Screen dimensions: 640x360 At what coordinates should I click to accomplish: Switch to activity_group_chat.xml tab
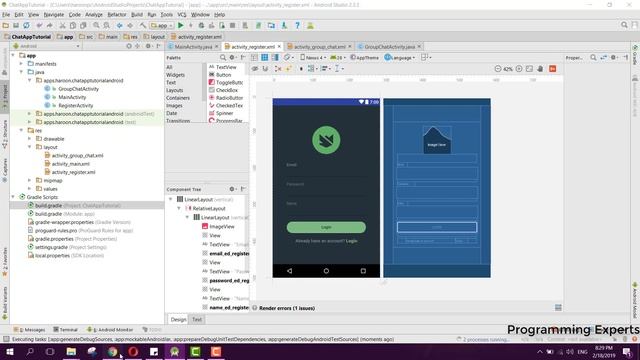319,47
